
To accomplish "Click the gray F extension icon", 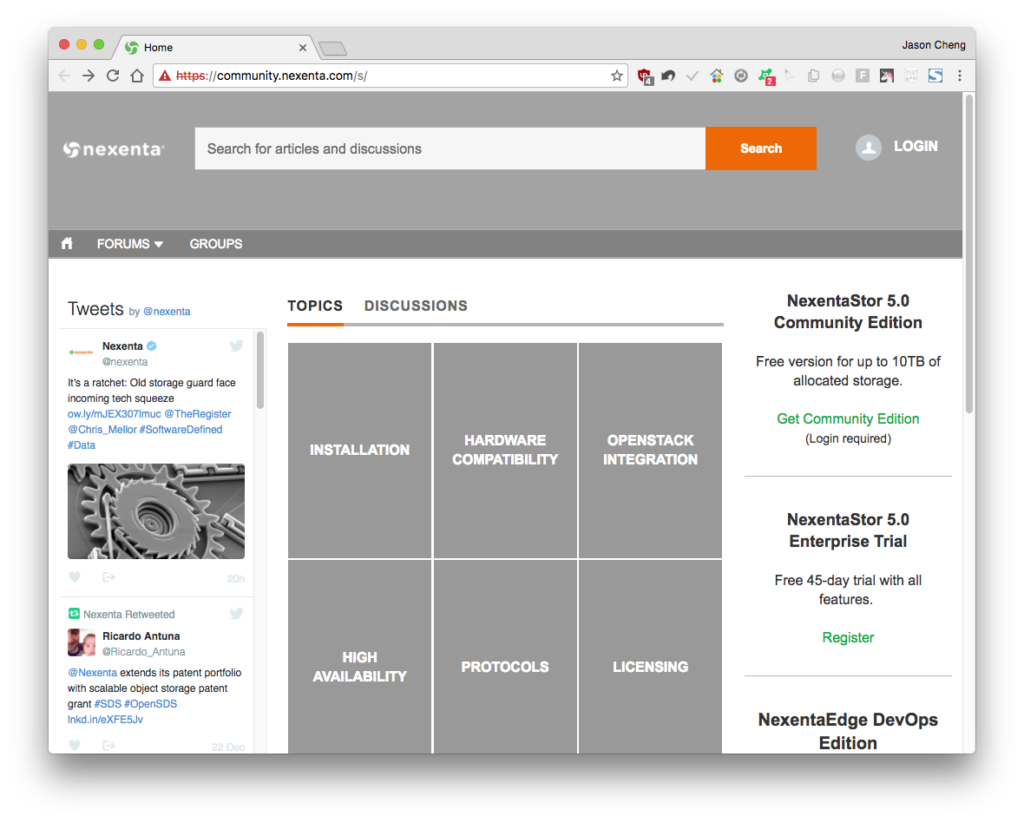I will click(862, 76).
